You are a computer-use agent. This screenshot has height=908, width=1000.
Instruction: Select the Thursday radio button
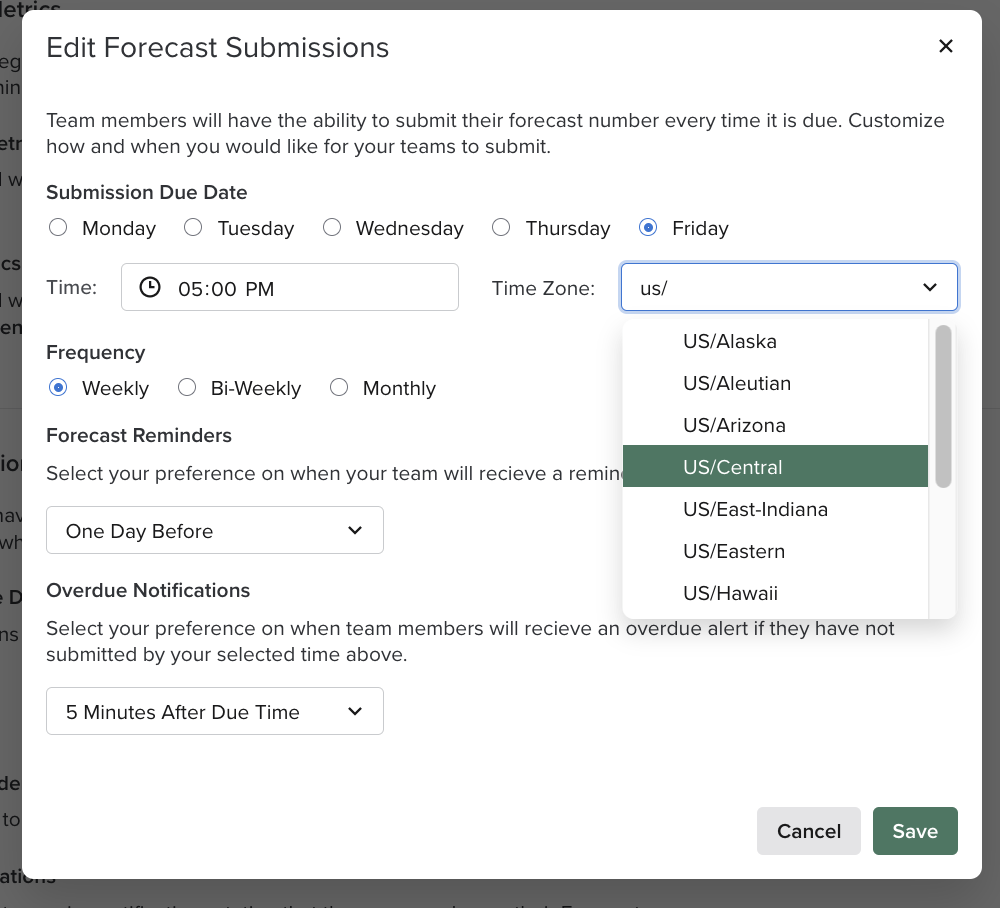501,227
